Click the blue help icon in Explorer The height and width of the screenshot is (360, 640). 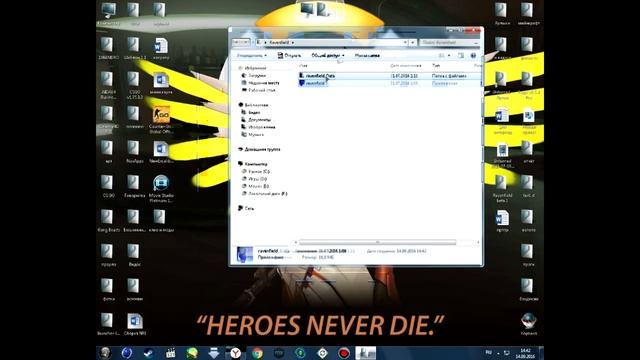473,56
